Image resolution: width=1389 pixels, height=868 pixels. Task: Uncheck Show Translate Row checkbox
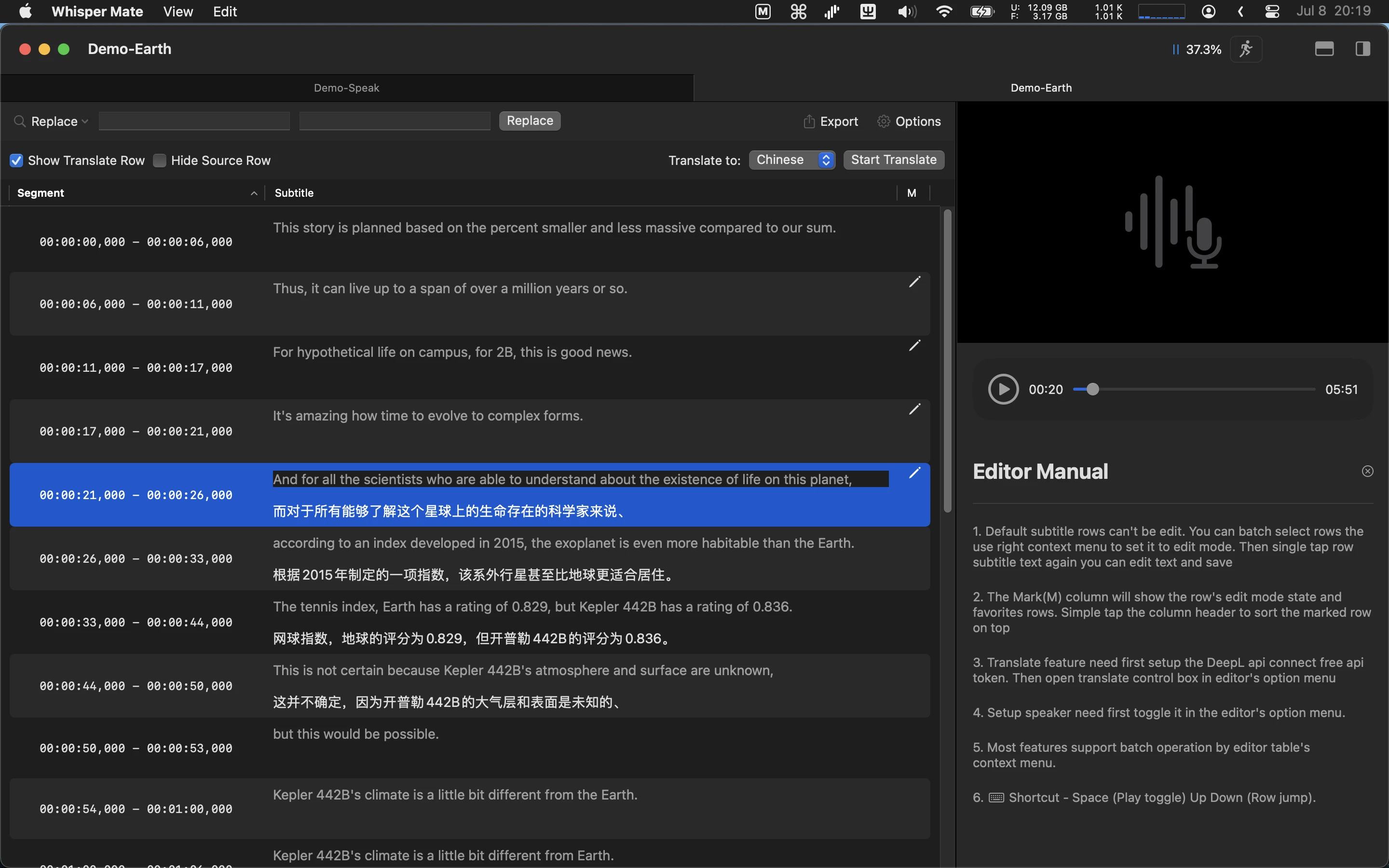[16, 161]
